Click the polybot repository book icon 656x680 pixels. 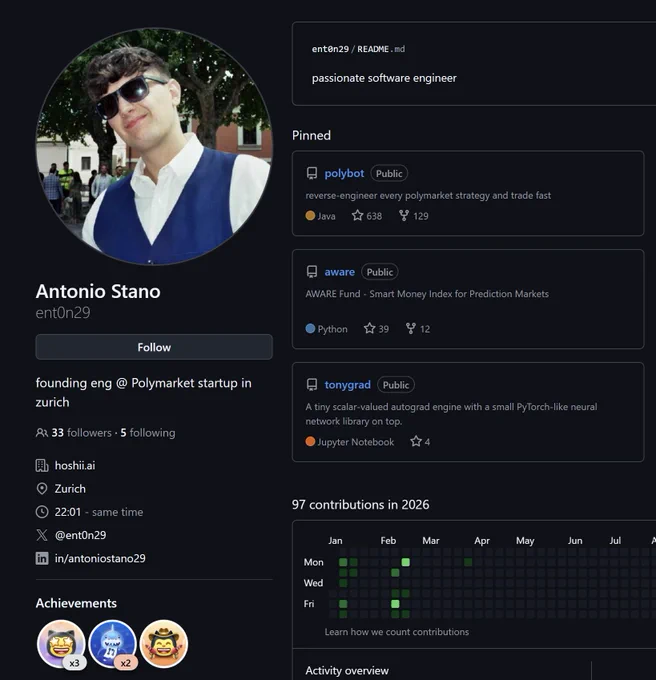[312, 173]
